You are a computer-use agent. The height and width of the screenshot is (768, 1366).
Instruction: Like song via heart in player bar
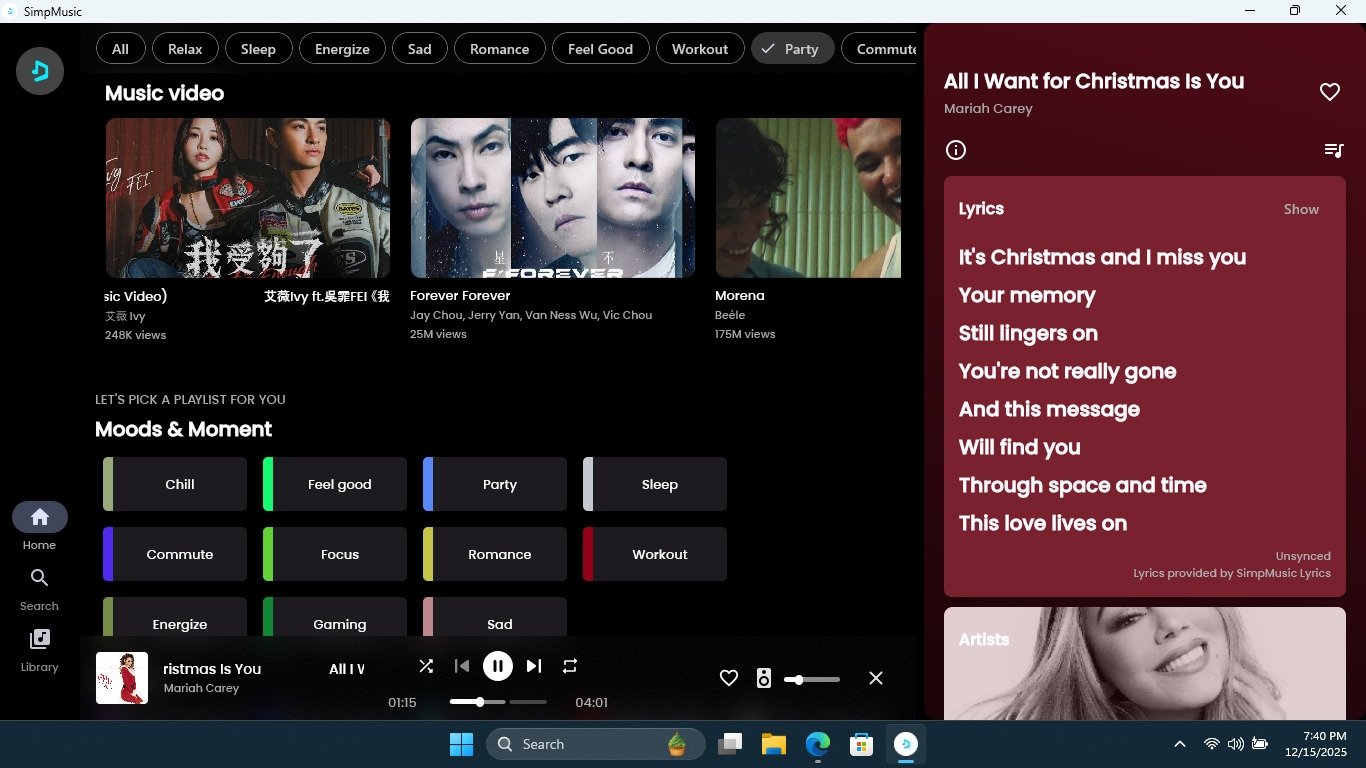[x=729, y=678]
